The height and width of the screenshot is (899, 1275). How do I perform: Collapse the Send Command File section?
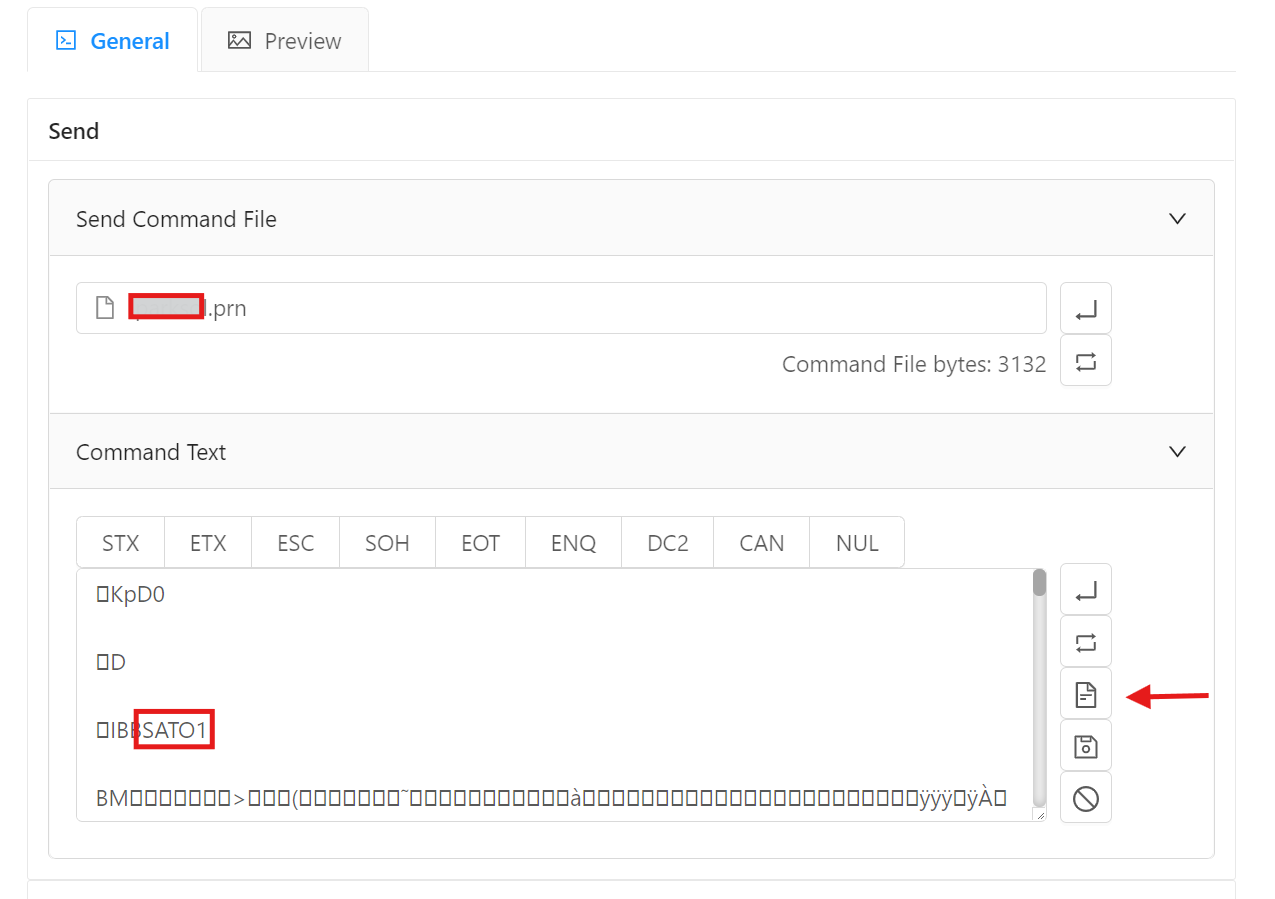(x=1177, y=219)
